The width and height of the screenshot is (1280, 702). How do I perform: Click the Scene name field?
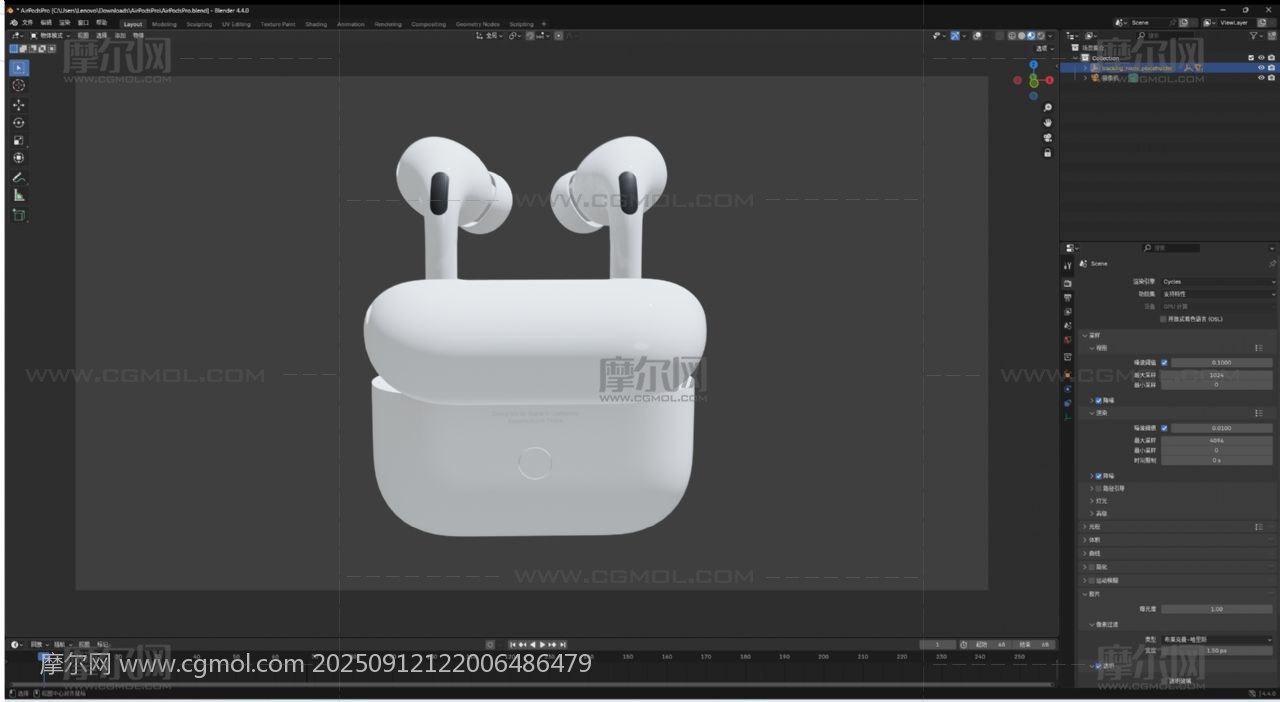[x=1148, y=22]
